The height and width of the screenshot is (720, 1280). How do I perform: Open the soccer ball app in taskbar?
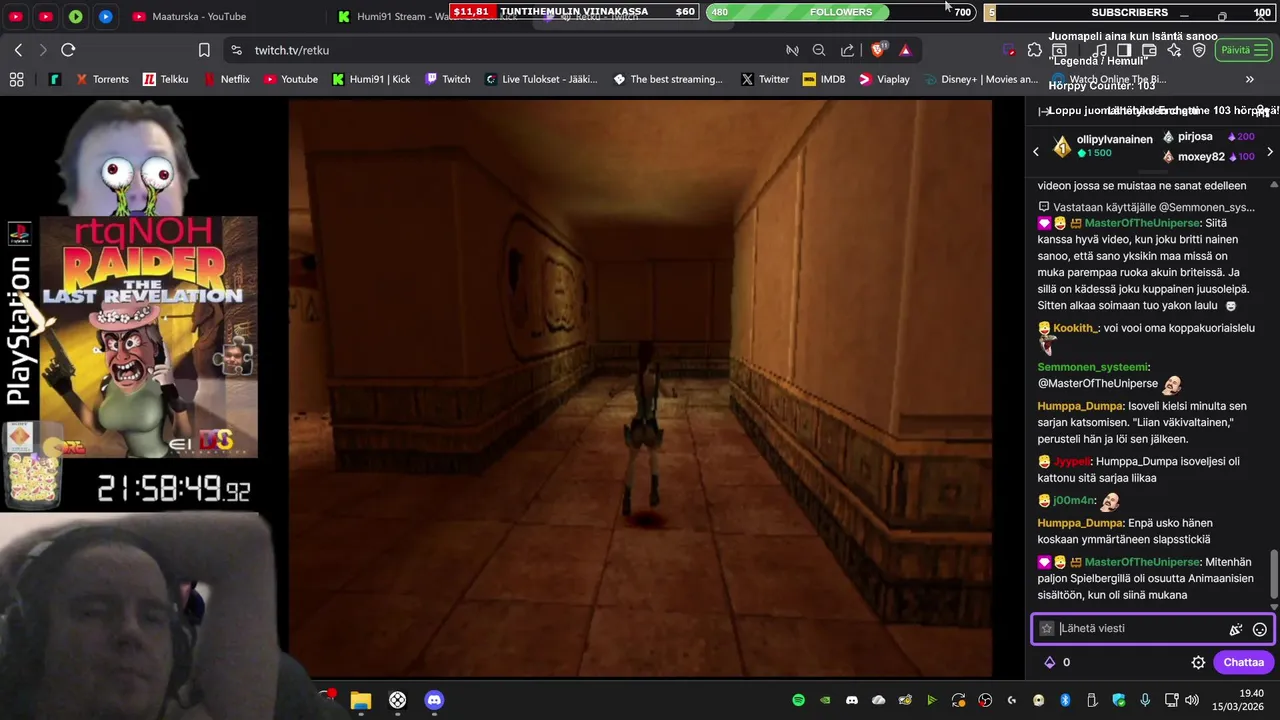pos(397,700)
